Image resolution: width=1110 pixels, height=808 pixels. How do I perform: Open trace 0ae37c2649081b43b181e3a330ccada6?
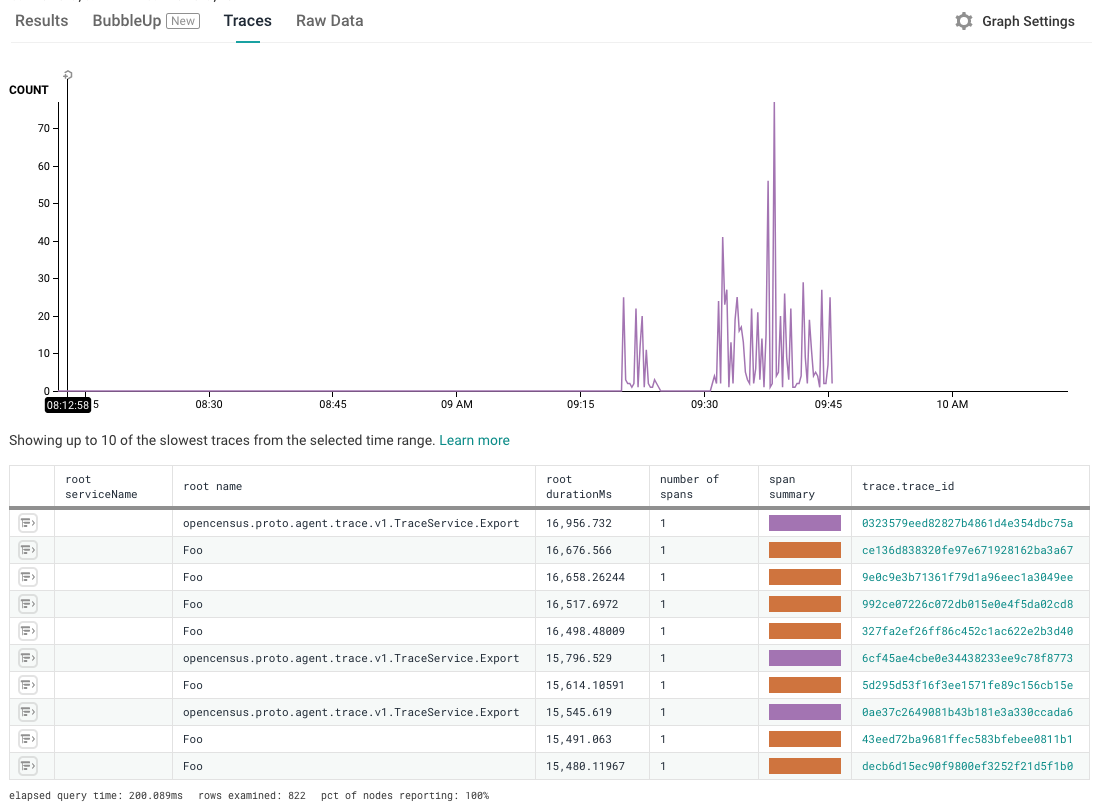967,712
